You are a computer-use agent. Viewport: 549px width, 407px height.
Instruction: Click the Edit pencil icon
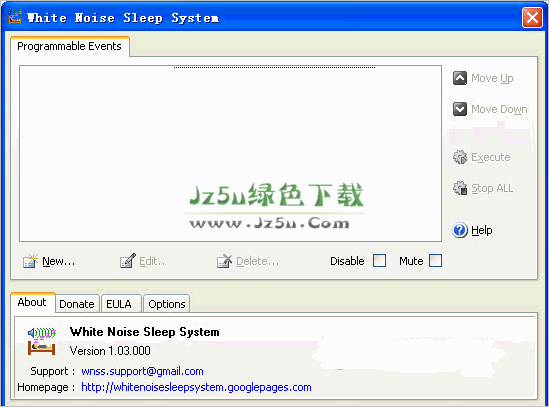pos(127,261)
